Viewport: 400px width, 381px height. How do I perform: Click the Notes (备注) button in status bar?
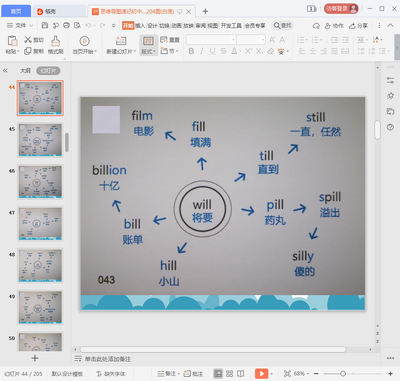168,374
